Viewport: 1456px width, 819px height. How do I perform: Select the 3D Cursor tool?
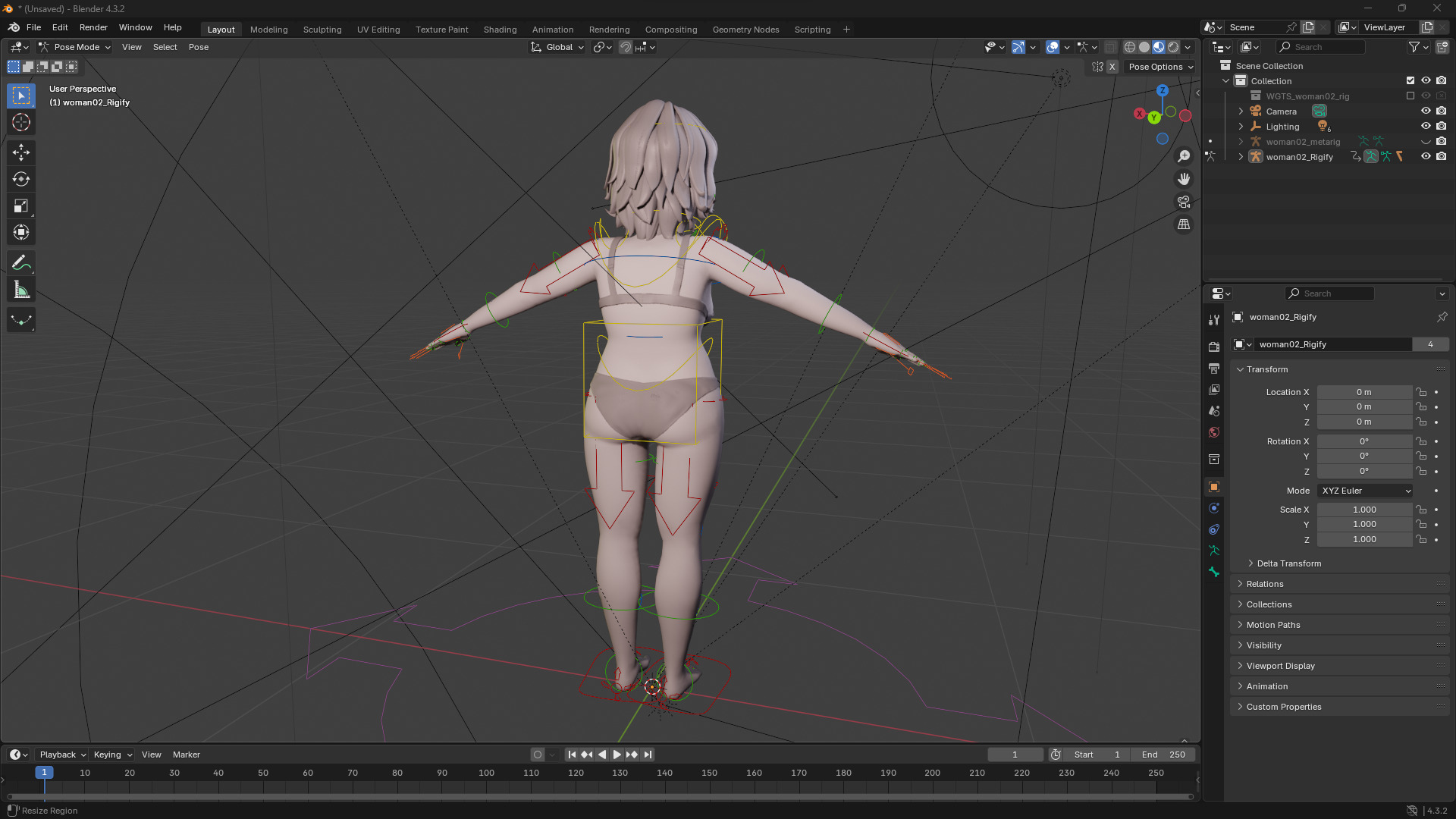point(20,122)
